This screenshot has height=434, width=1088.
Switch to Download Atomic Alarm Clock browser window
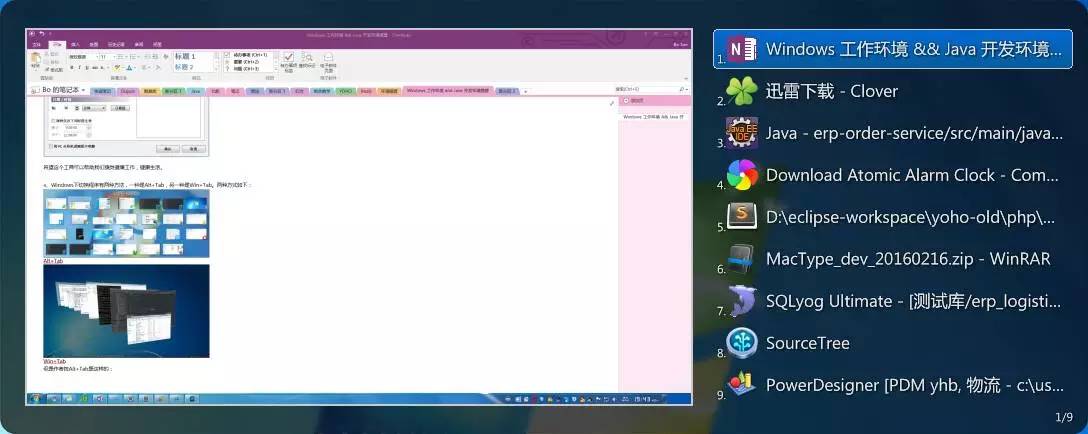pos(892,175)
